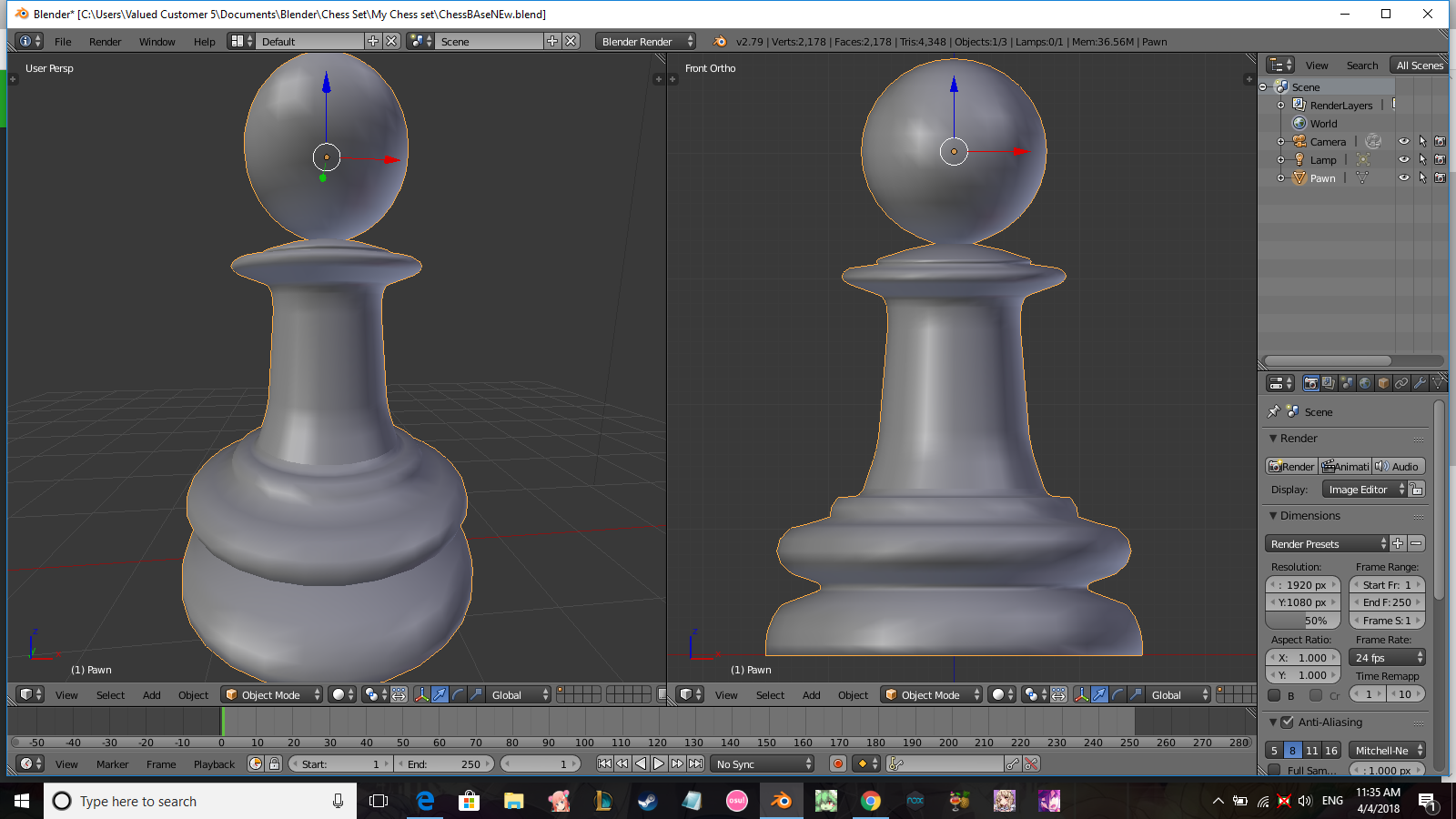Image resolution: width=1456 pixels, height=819 pixels.
Task: Toggle Pawn selectability arrow in outliner
Action: (1421, 177)
